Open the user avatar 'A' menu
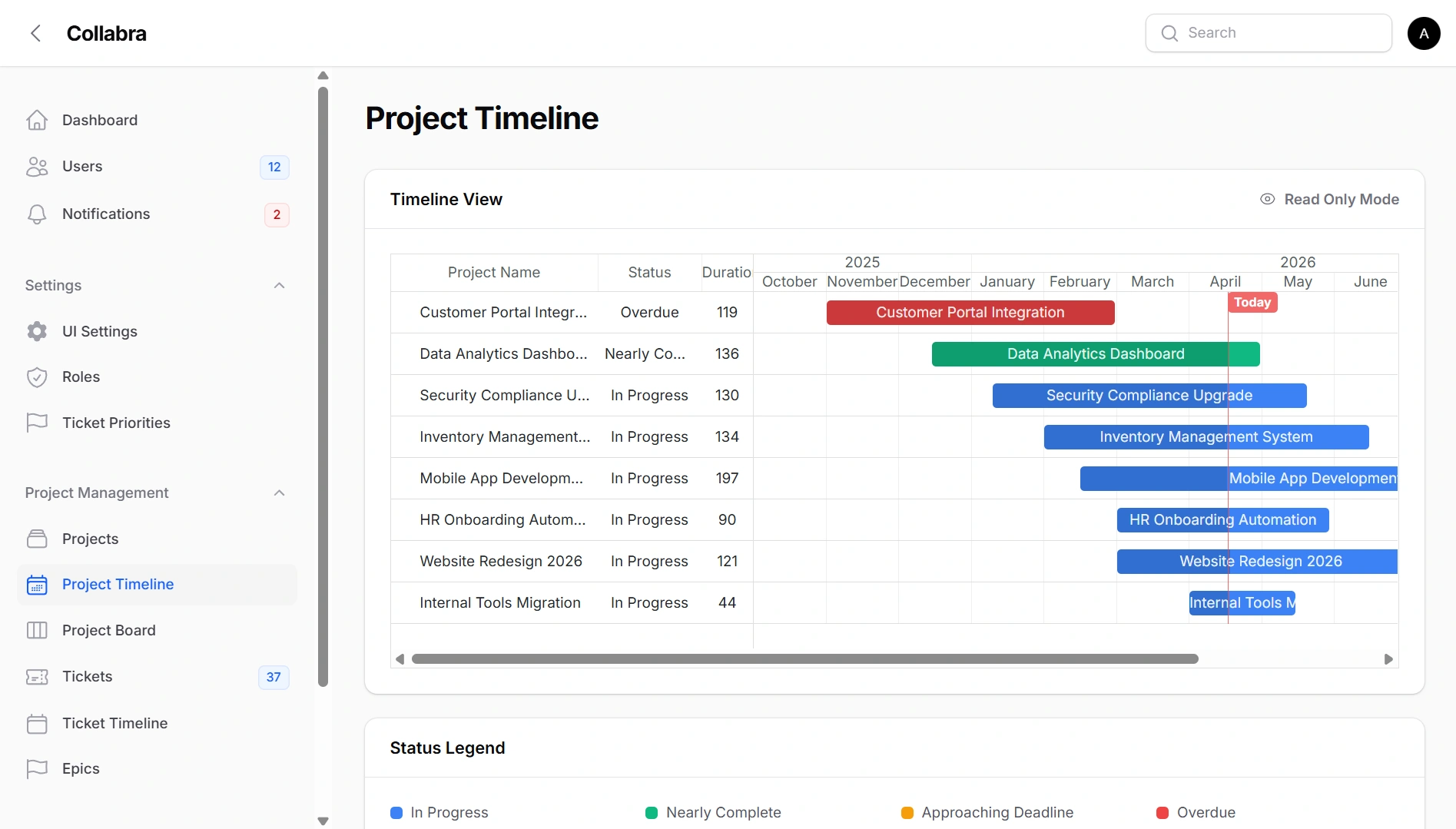The image size is (1456, 829). (x=1424, y=33)
